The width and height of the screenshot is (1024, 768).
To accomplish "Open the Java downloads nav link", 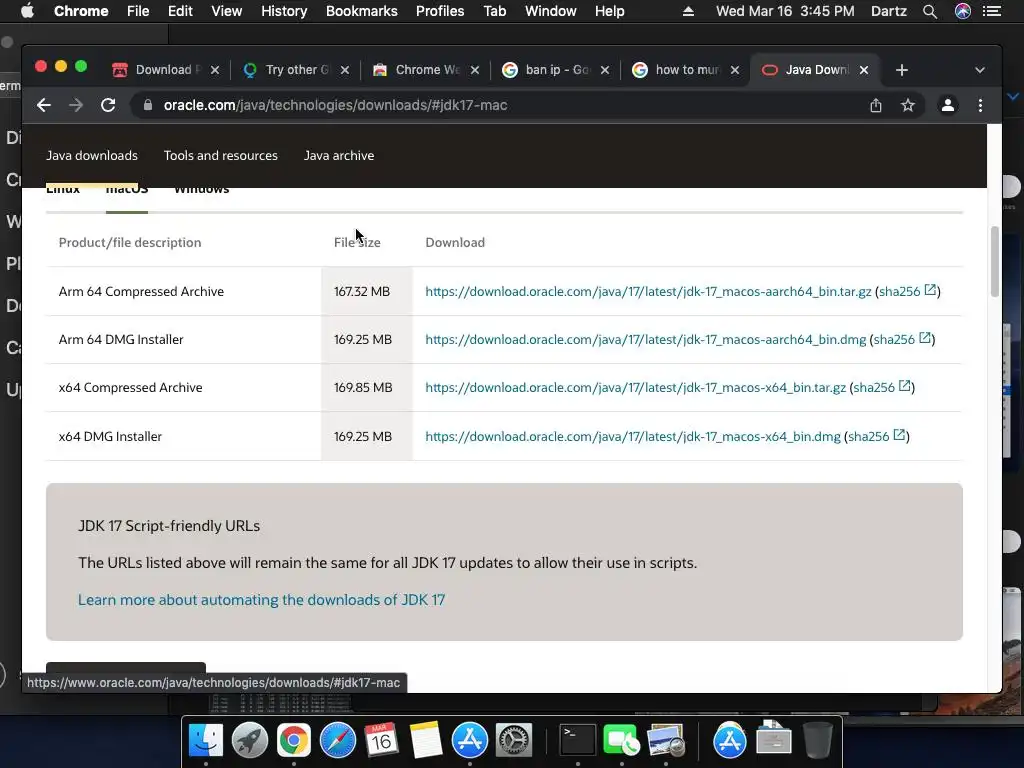I will [x=92, y=155].
